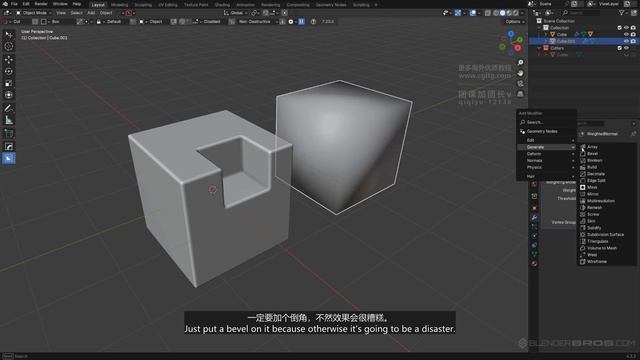This screenshot has width=640, height=360.
Task: Open the Render menu
Action: (x=41, y=4)
